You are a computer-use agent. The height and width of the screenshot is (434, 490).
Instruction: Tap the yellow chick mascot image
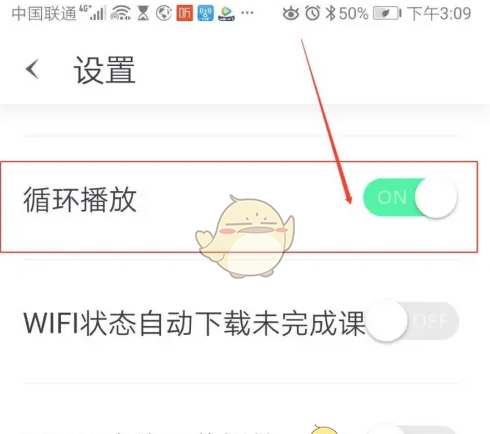pos(245,236)
